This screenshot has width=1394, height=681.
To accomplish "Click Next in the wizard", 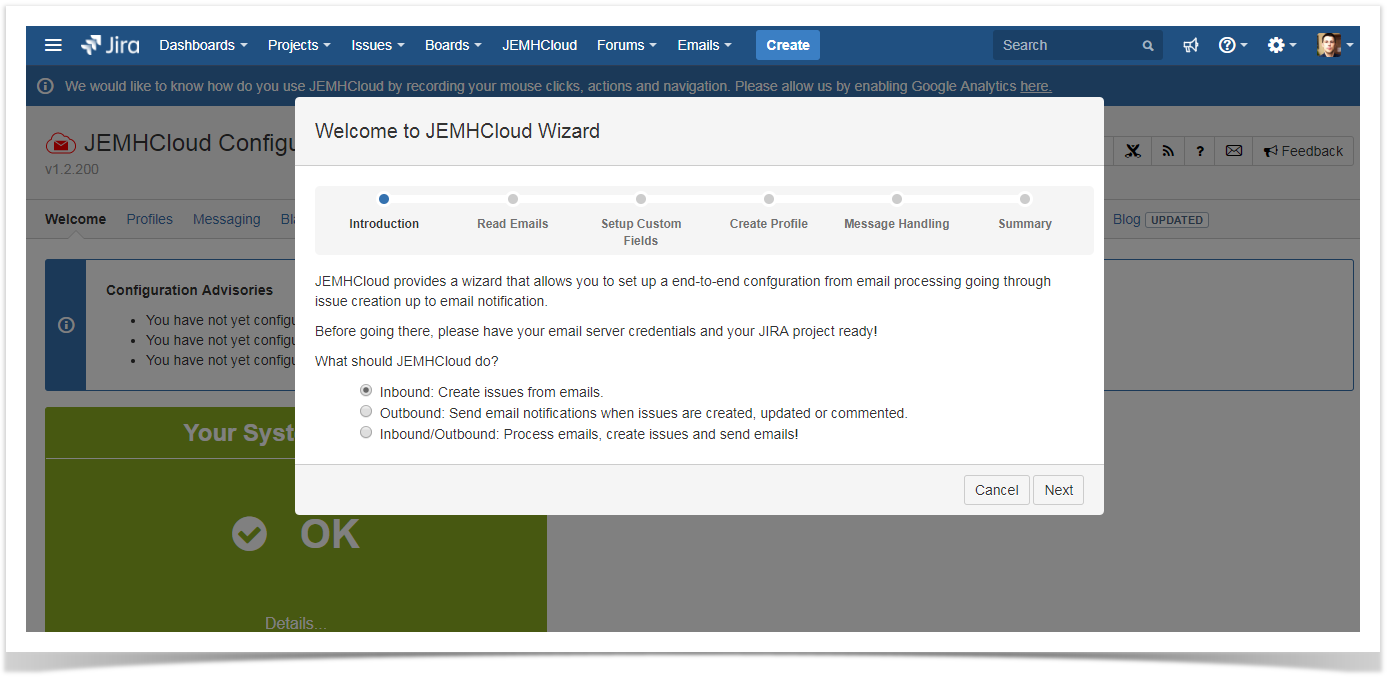I will click(x=1058, y=490).
